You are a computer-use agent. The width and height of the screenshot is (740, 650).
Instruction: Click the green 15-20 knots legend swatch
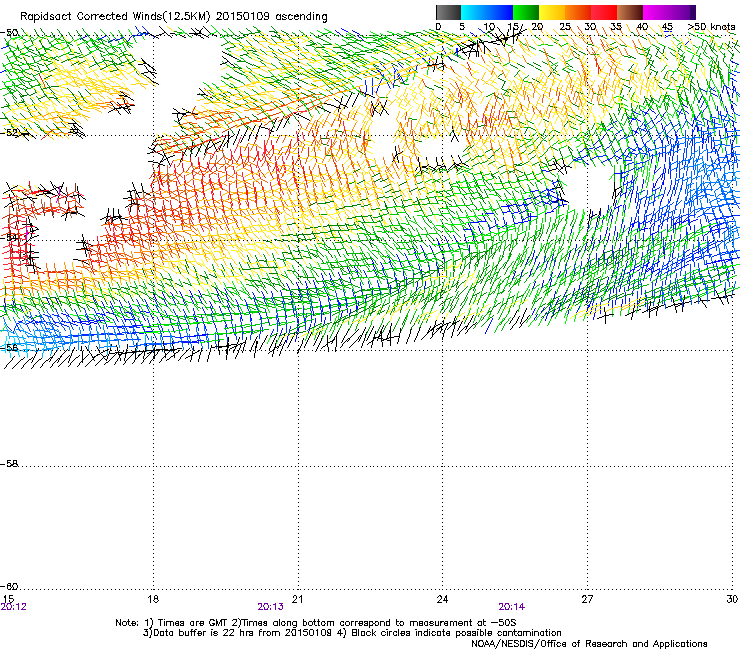coord(526,12)
